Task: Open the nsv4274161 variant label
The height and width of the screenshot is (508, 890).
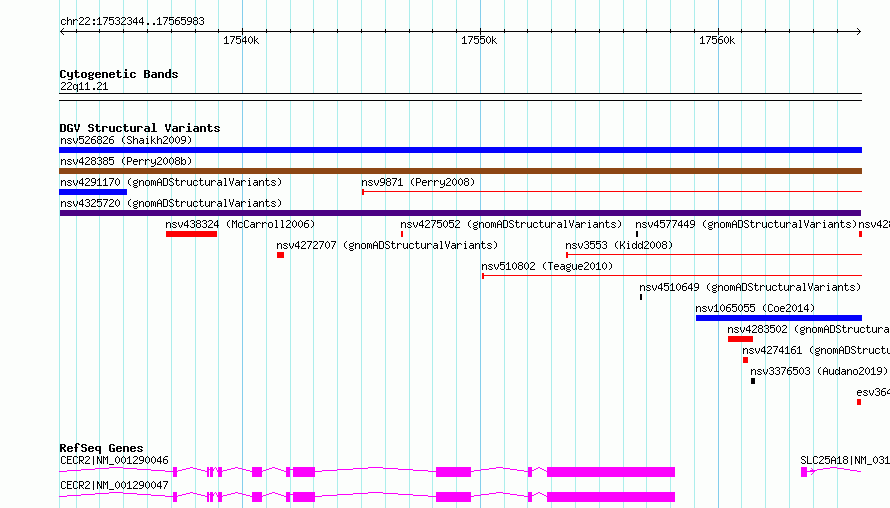Action: point(816,350)
